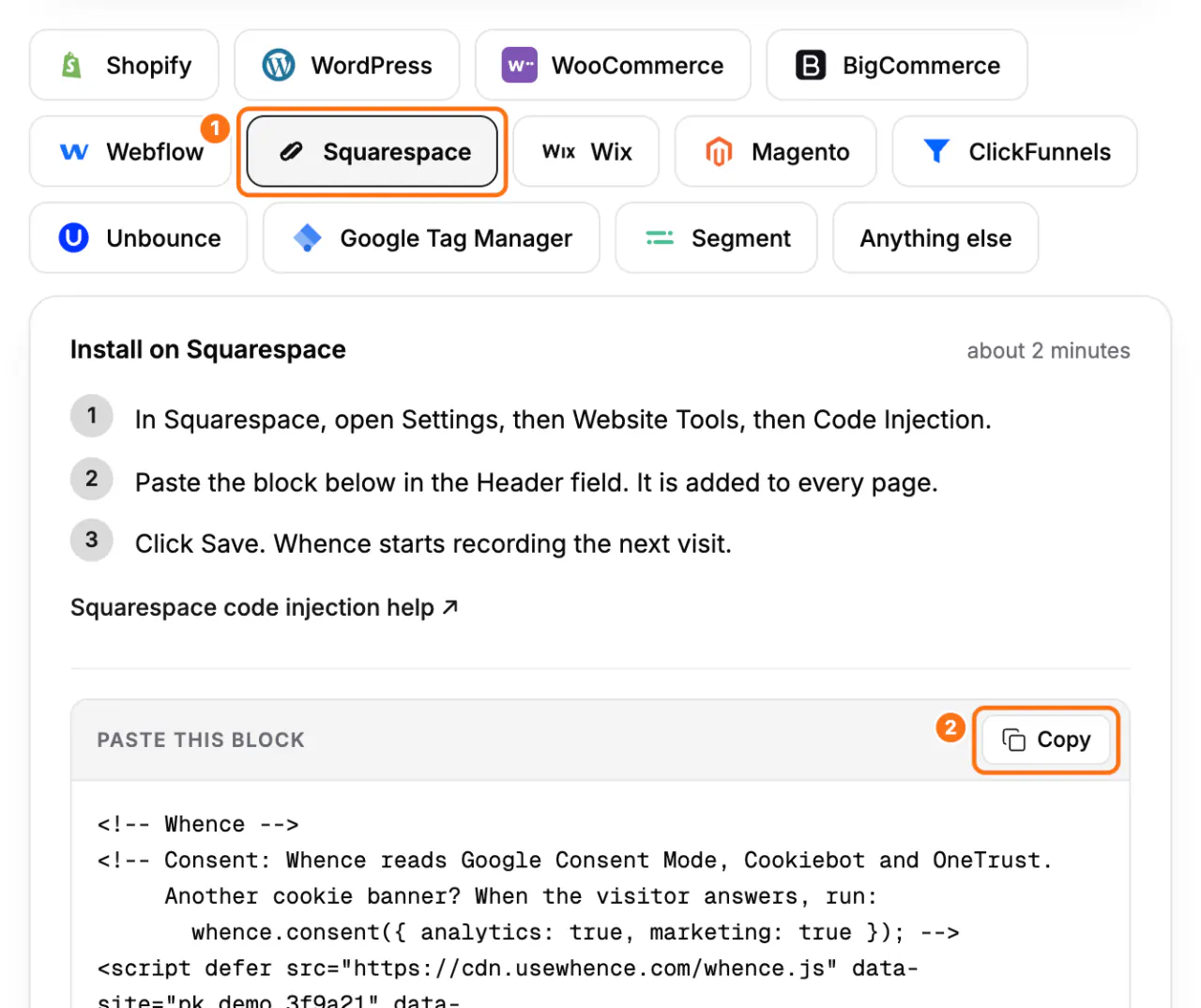The height and width of the screenshot is (1008, 1201).
Task: Choose the WooCommerce platform option
Action: (613, 65)
